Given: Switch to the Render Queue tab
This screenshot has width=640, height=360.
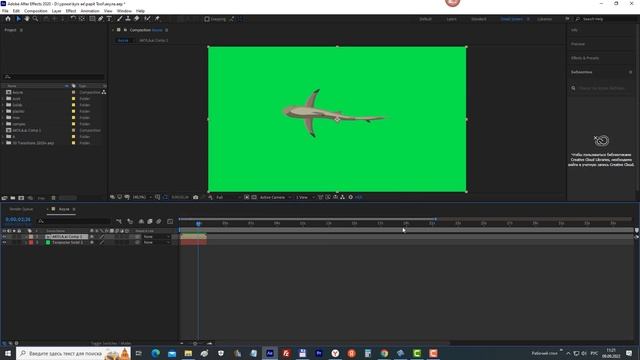Looking at the screenshot, I should click(21, 209).
